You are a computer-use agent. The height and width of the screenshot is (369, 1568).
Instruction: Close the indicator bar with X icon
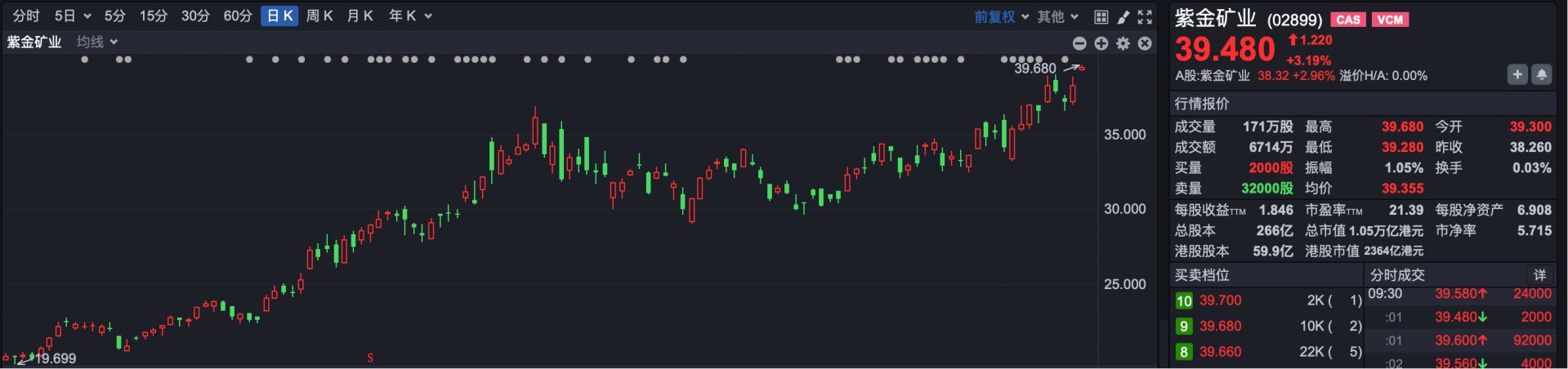coord(1145,43)
